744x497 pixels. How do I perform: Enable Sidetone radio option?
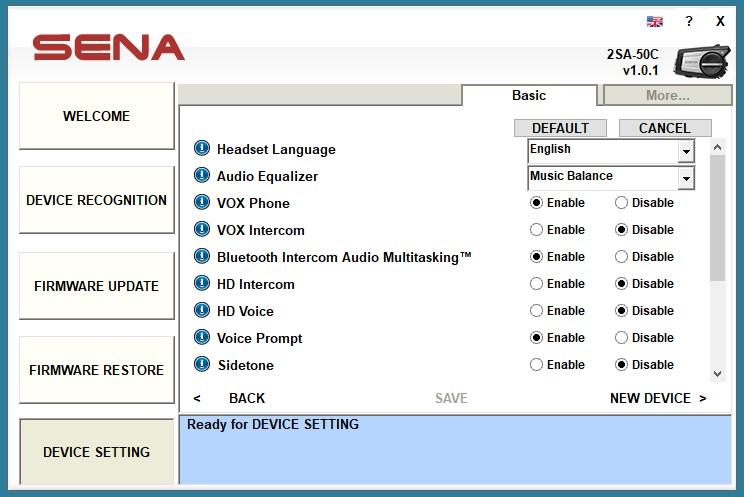537,365
